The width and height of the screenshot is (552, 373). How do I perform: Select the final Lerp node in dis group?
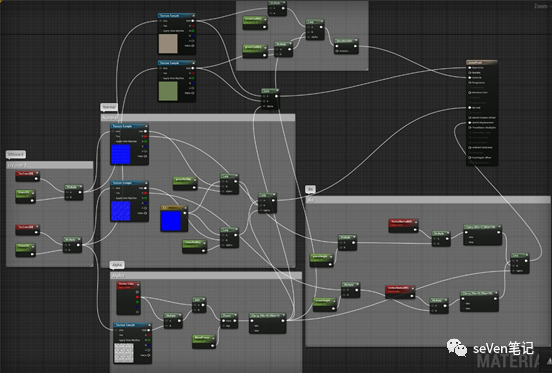tap(520, 263)
